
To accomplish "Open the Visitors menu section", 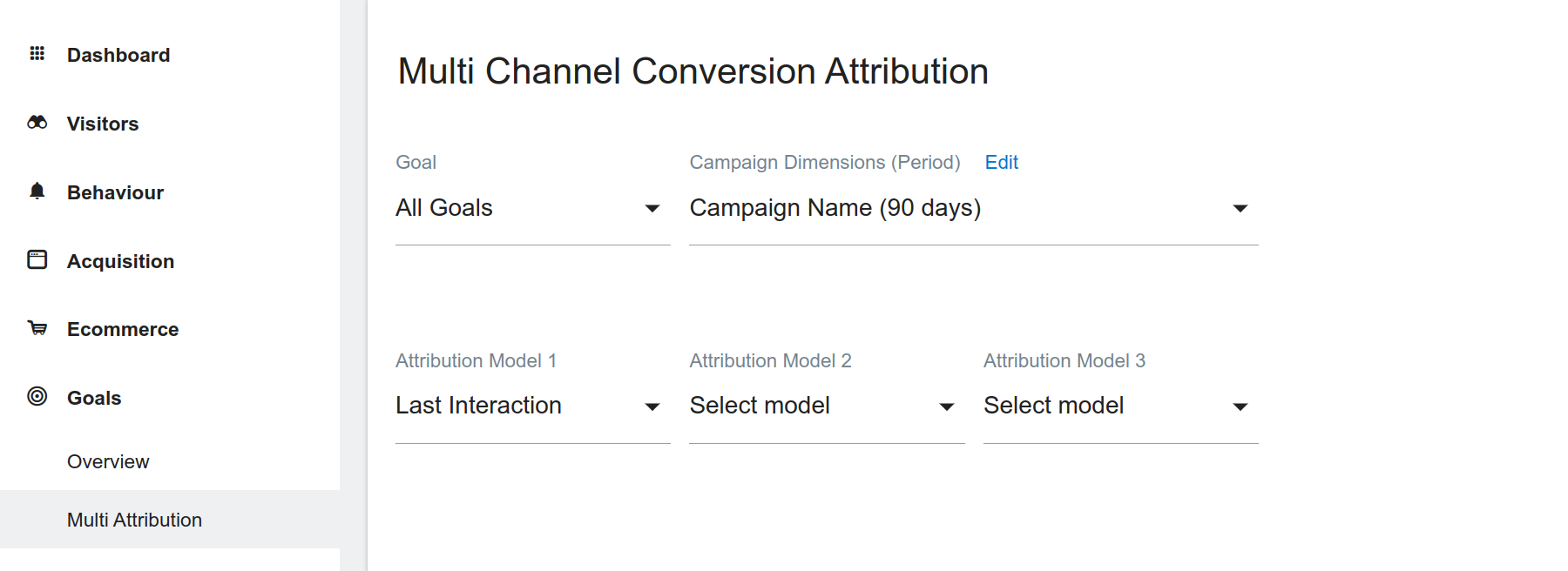I will (x=103, y=124).
